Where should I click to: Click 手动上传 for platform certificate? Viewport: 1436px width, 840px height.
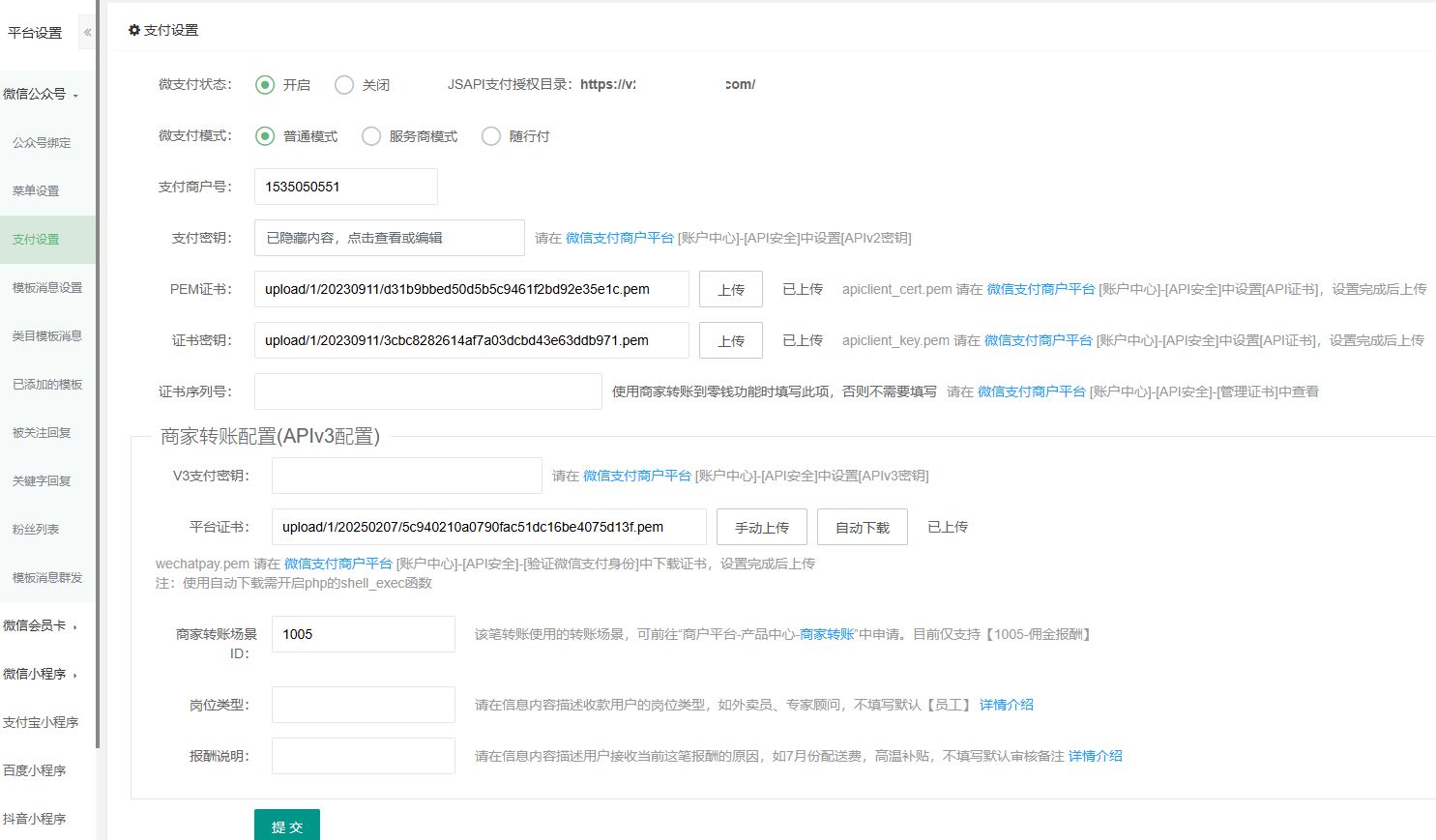tap(762, 527)
